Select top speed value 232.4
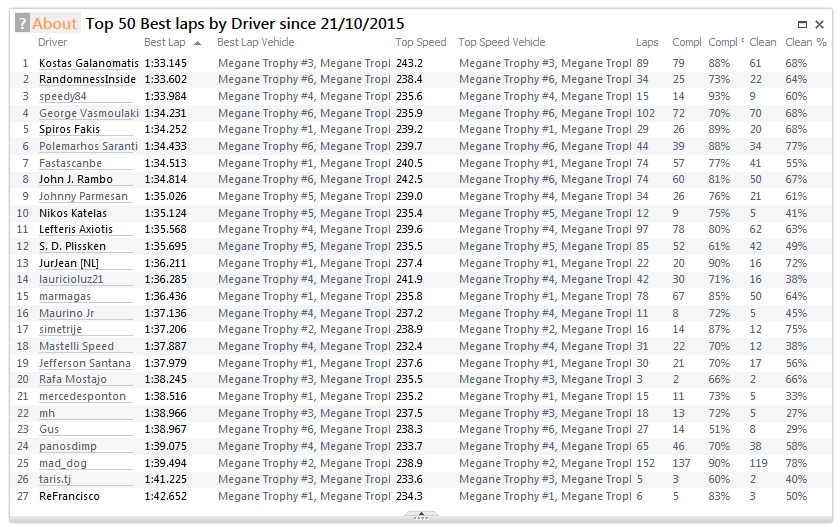This screenshot has height=527, width=840. [x=409, y=347]
